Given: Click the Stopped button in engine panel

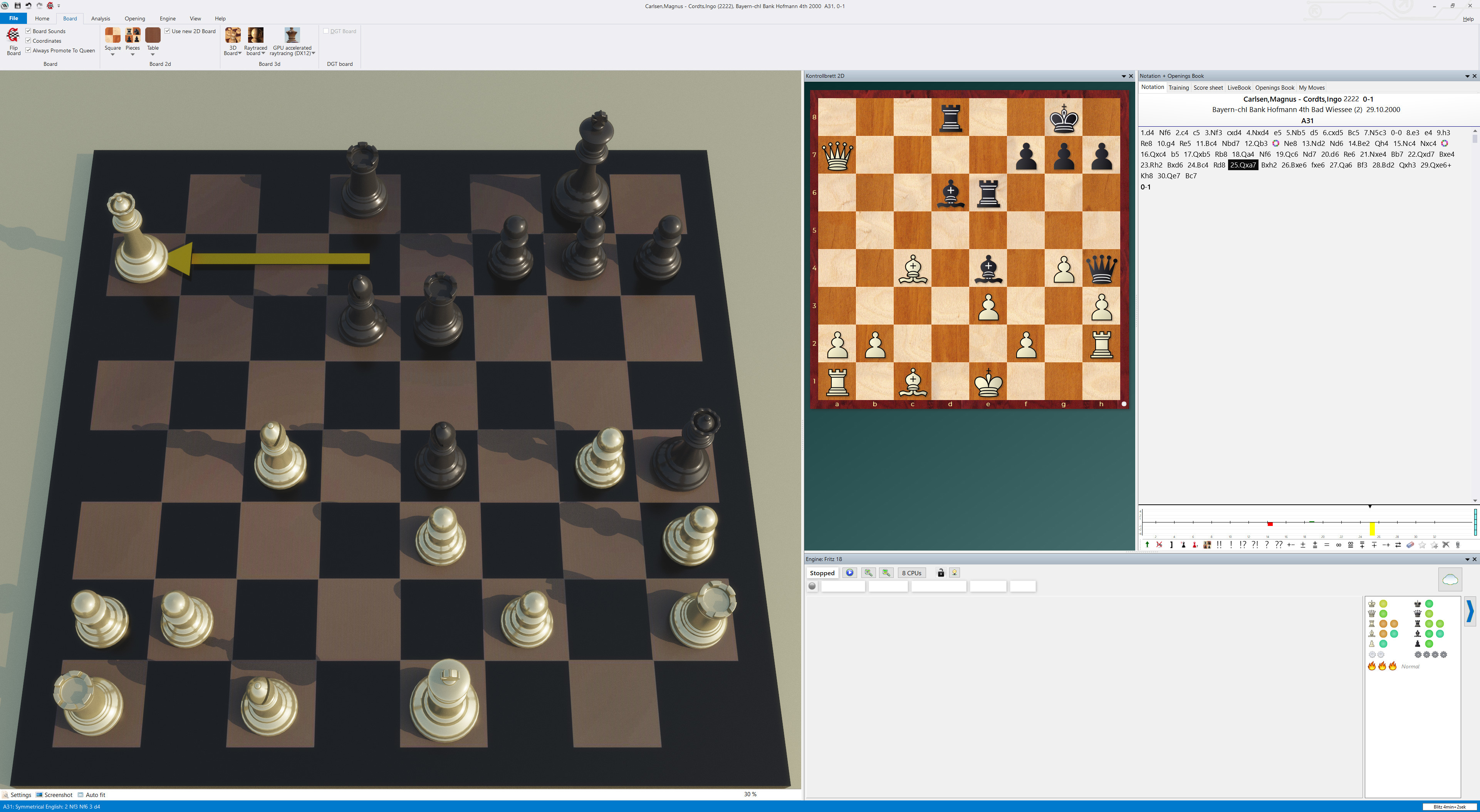Looking at the screenshot, I should (x=822, y=573).
